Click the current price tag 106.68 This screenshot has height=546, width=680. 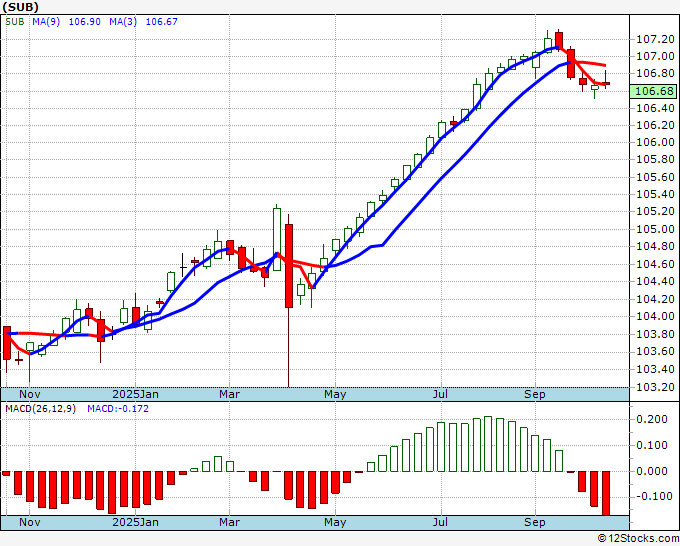pyautogui.click(x=655, y=91)
